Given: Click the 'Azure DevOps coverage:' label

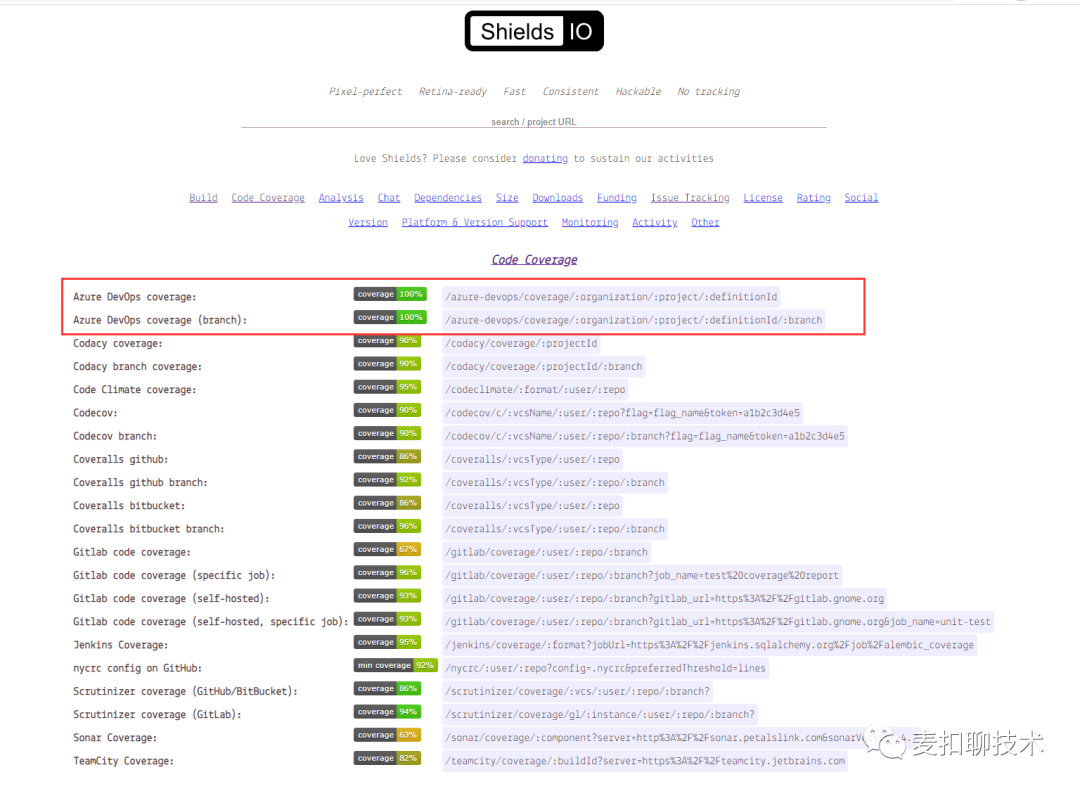Looking at the screenshot, I should (x=134, y=297).
